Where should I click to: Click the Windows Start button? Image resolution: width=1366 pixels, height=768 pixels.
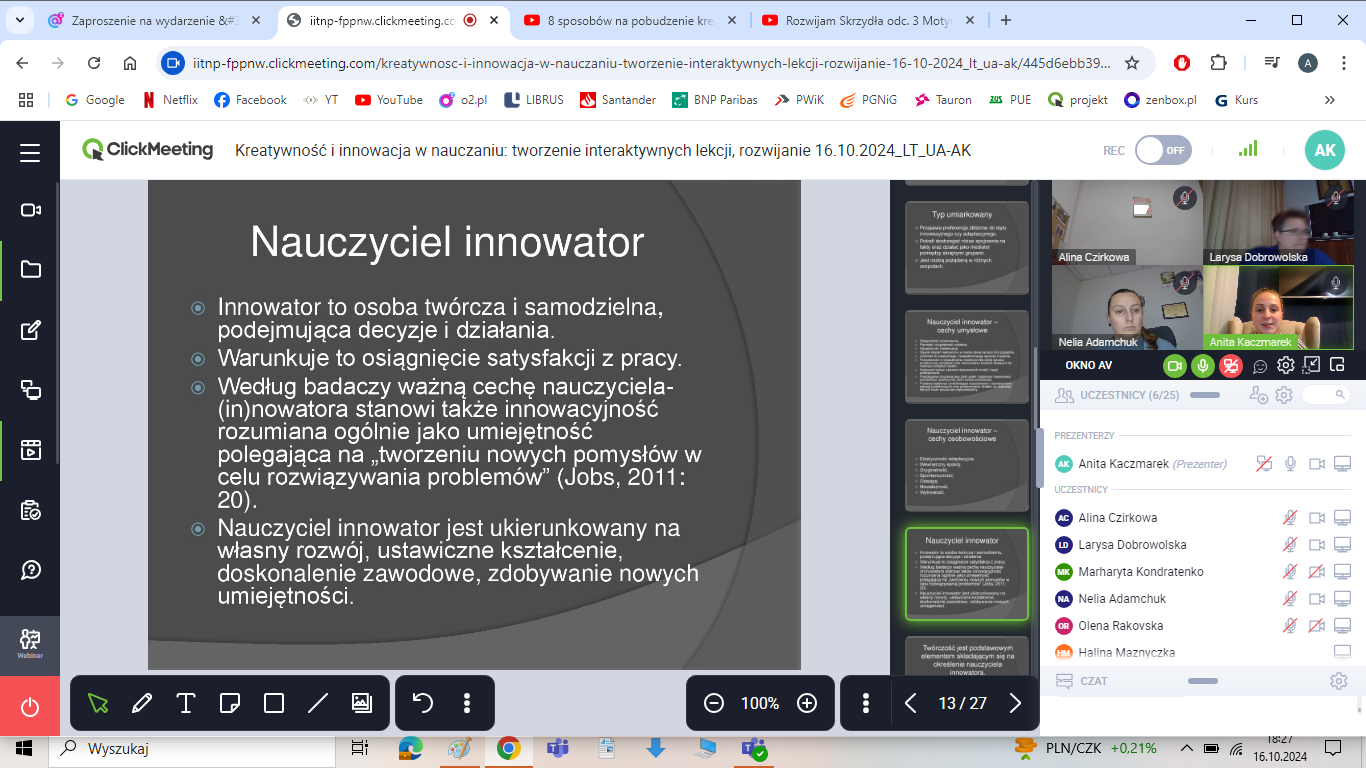pos(24,748)
